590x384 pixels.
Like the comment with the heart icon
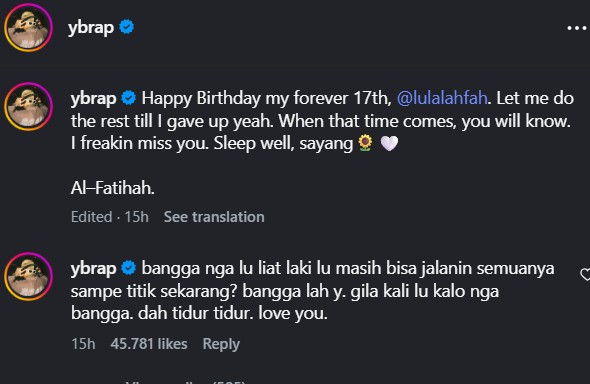click(x=585, y=274)
